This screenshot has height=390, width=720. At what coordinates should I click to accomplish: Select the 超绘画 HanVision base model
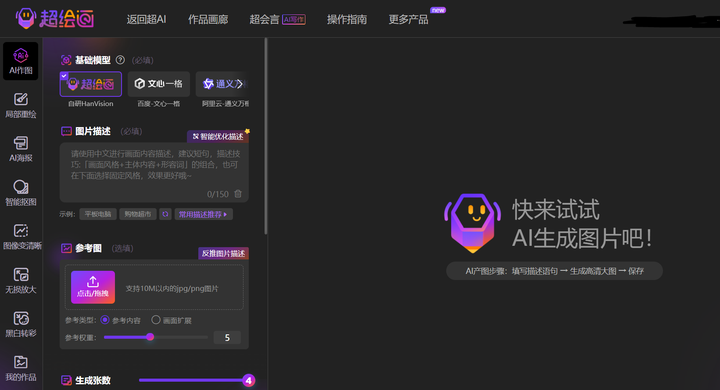click(x=91, y=84)
